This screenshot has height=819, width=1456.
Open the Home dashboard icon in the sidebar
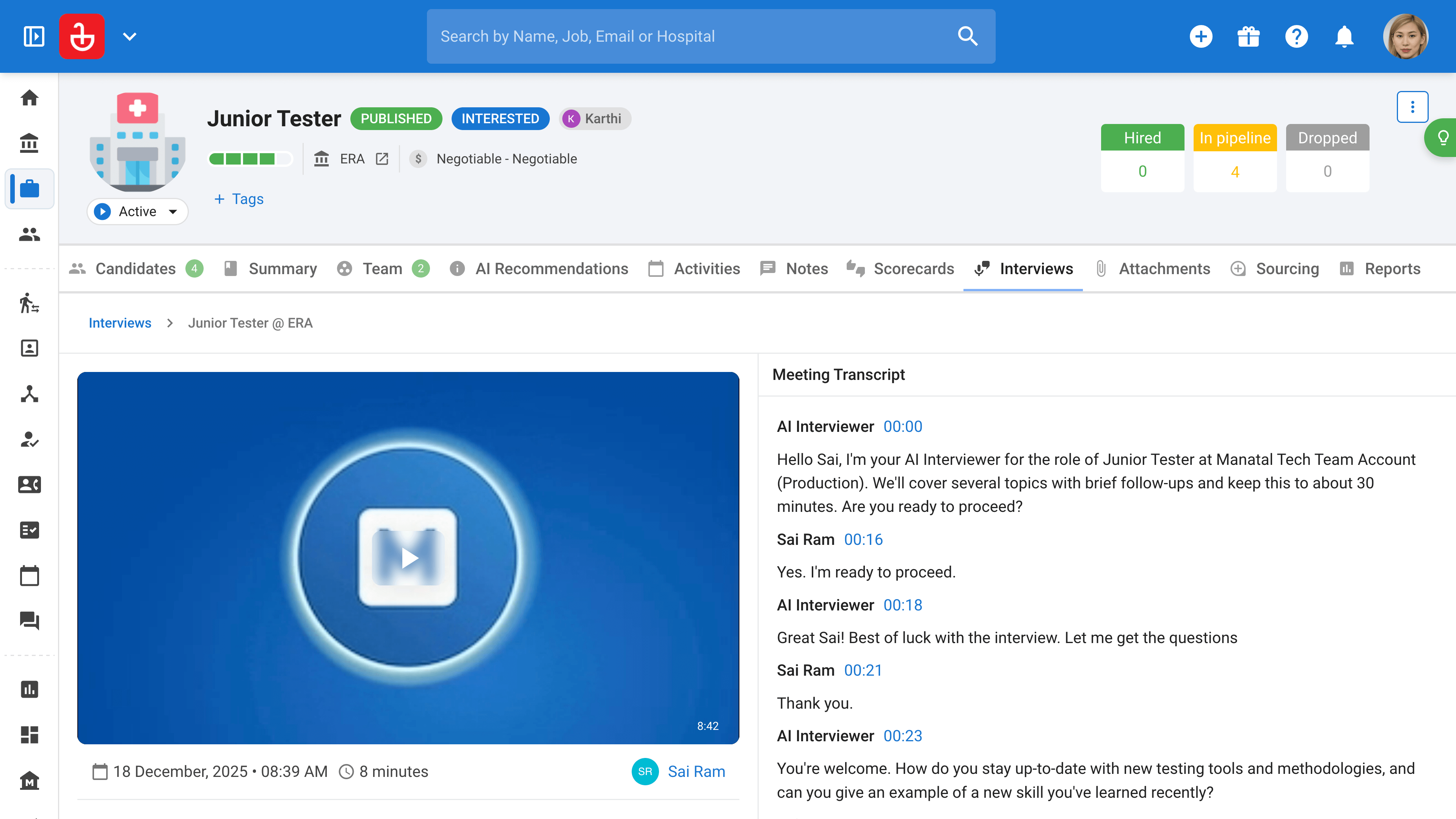tap(29, 97)
